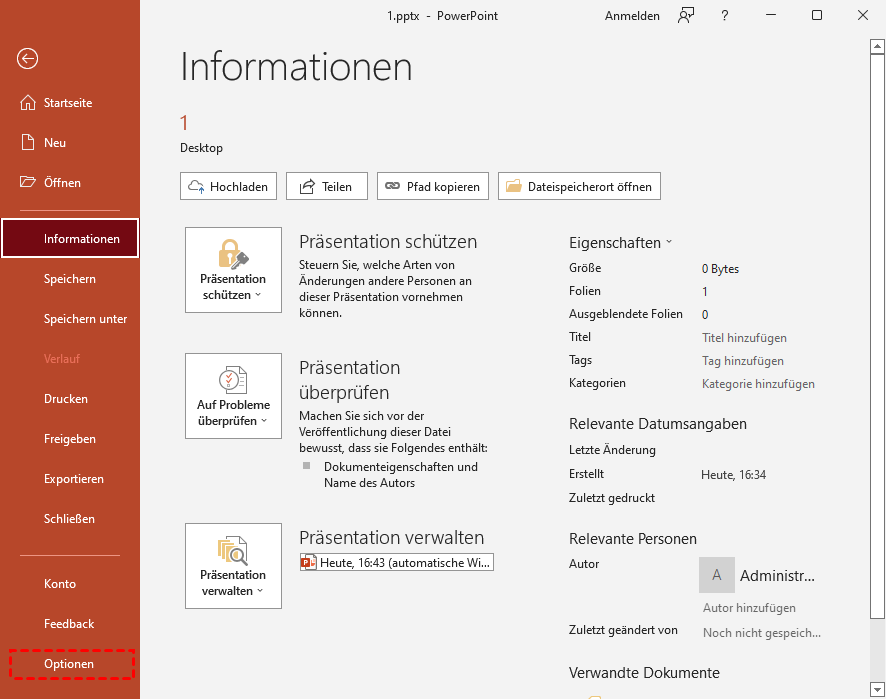Click Titel hinzufügen field
The height and width of the screenshot is (699, 886).
point(744,337)
